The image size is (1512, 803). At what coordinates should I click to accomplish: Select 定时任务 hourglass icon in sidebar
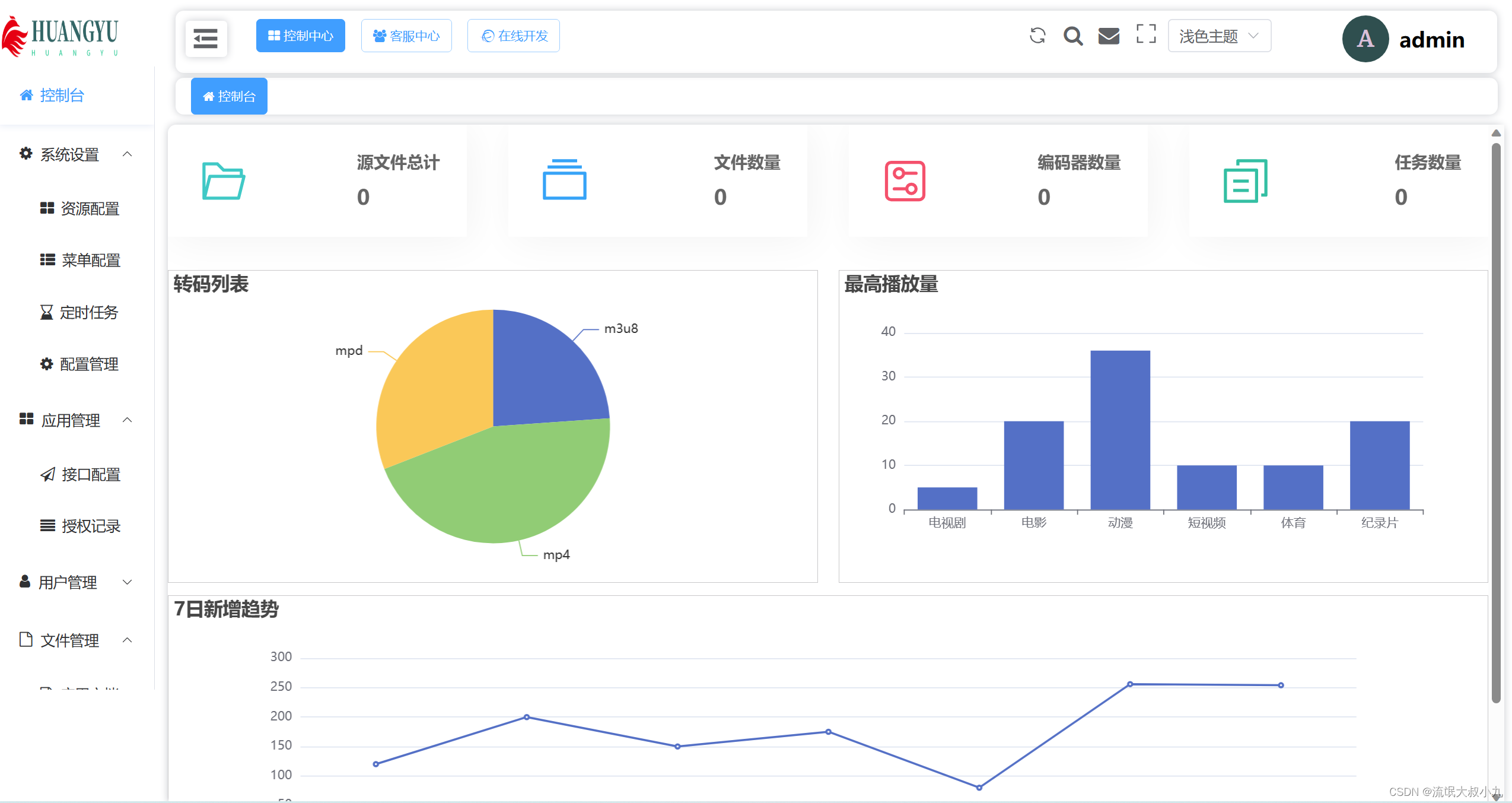[47, 312]
